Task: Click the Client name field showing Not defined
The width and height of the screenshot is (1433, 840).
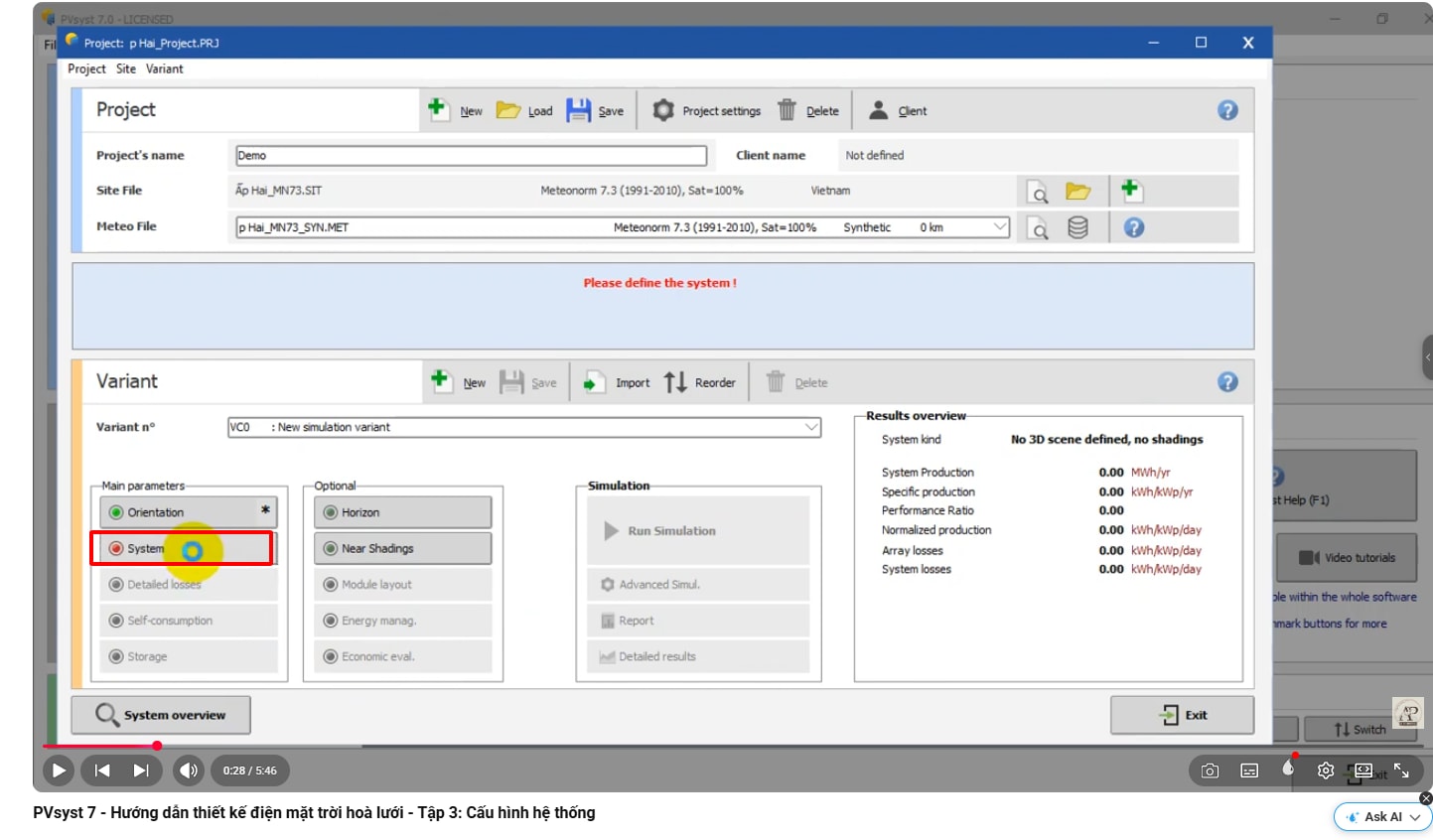Action: pyautogui.click(x=1040, y=156)
